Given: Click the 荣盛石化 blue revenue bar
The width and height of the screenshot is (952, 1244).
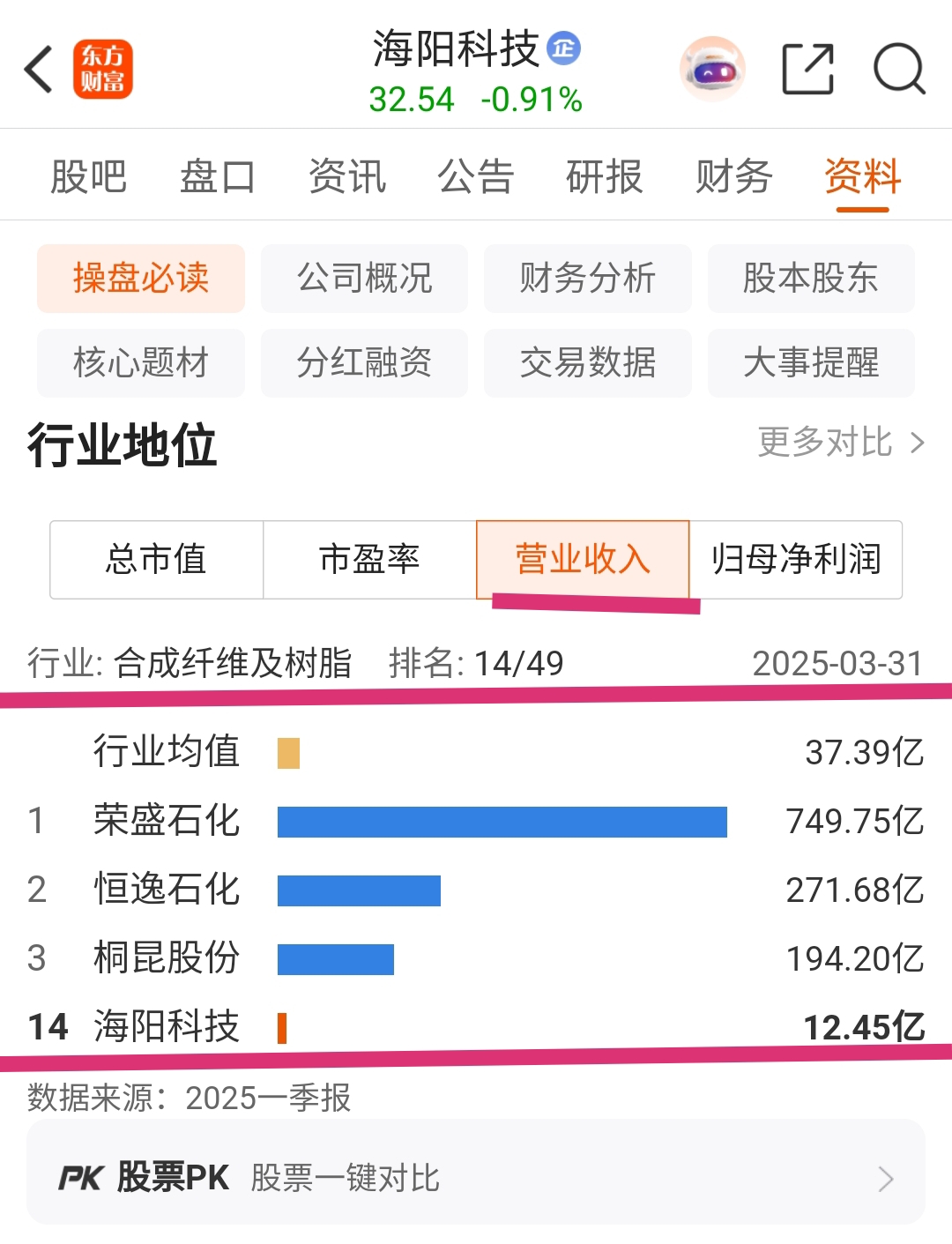Looking at the screenshot, I should click(x=502, y=822).
